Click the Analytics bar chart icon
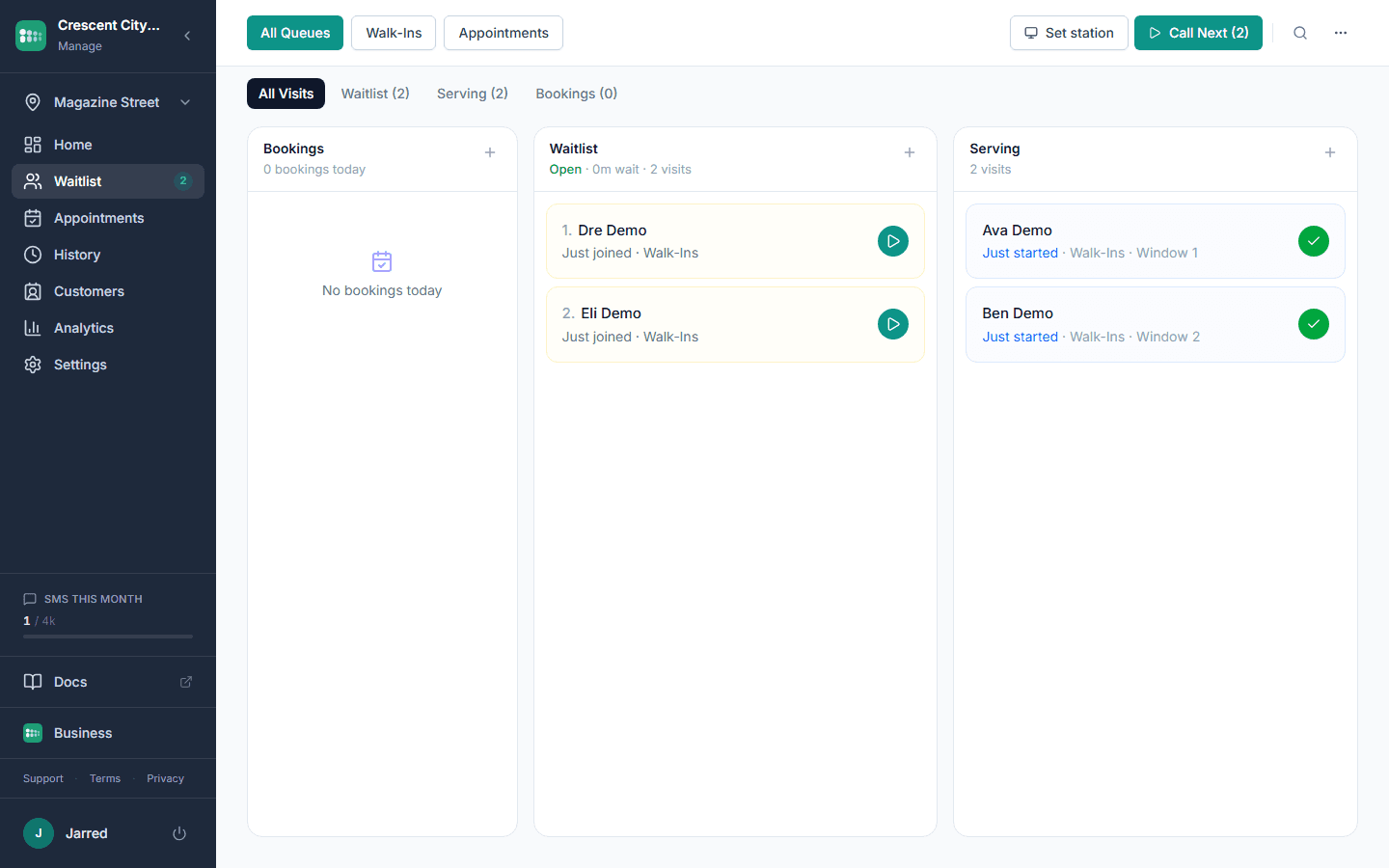Image resolution: width=1389 pixels, height=868 pixels. [x=33, y=328]
